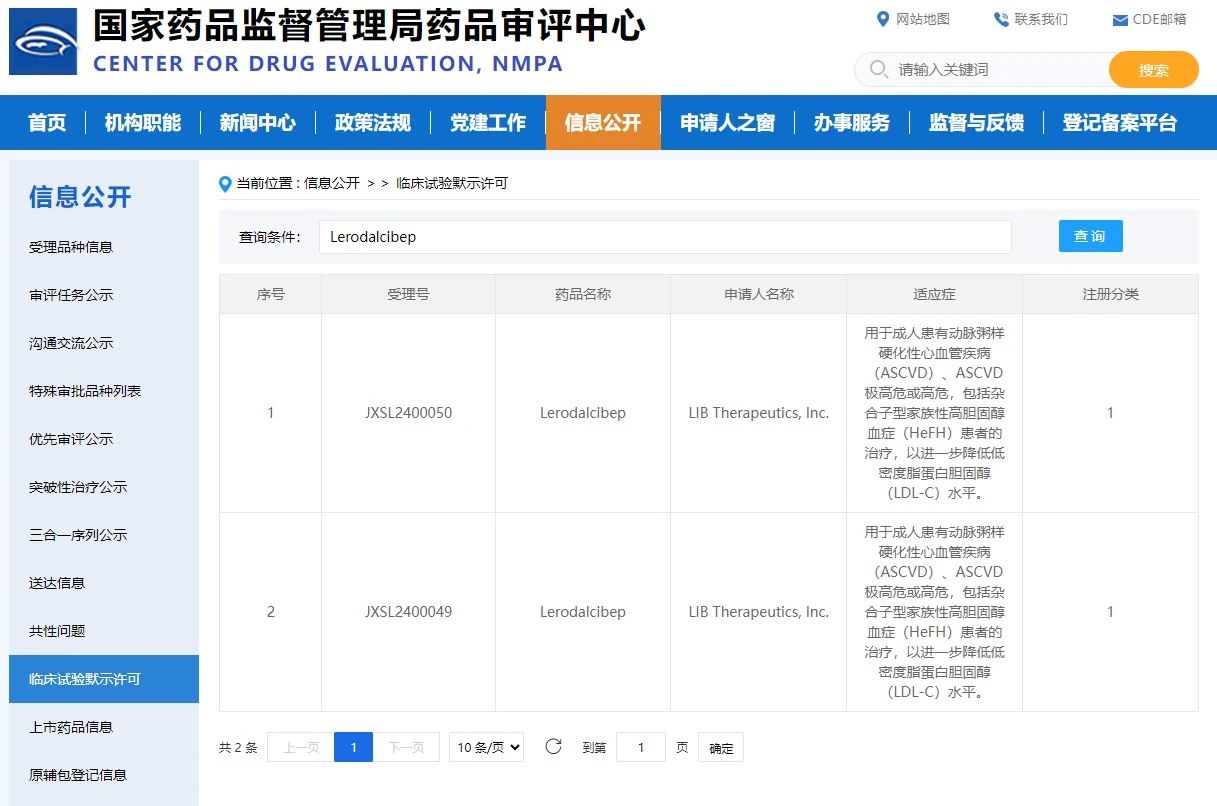Click the 序号 column header
The height and width of the screenshot is (806, 1217).
tap(271, 295)
